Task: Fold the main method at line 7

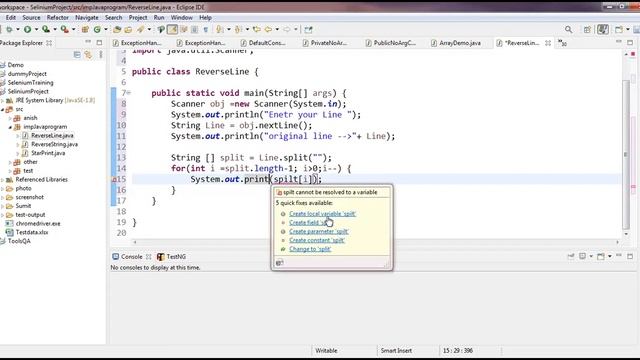Action: 129,93
